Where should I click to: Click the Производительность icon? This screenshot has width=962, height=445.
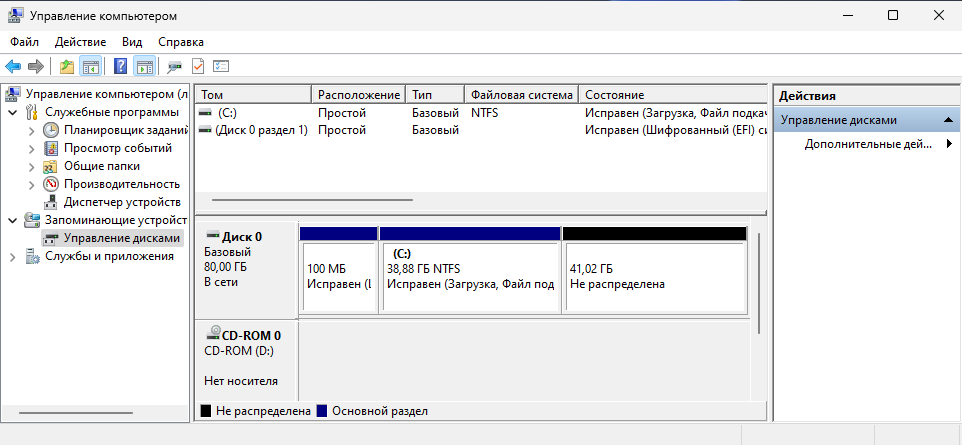(51, 184)
